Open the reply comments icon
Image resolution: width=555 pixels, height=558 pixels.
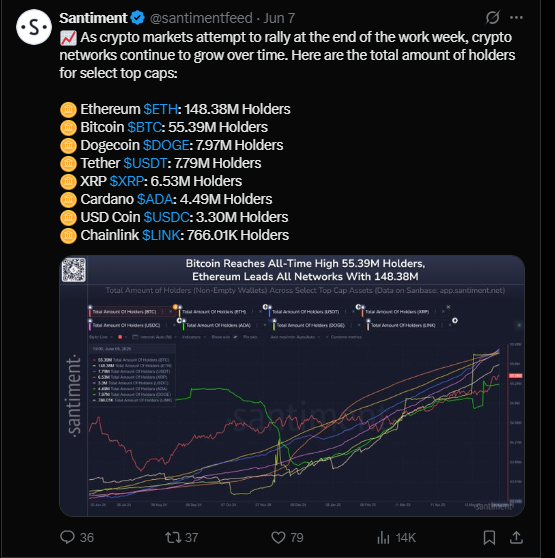[67, 537]
